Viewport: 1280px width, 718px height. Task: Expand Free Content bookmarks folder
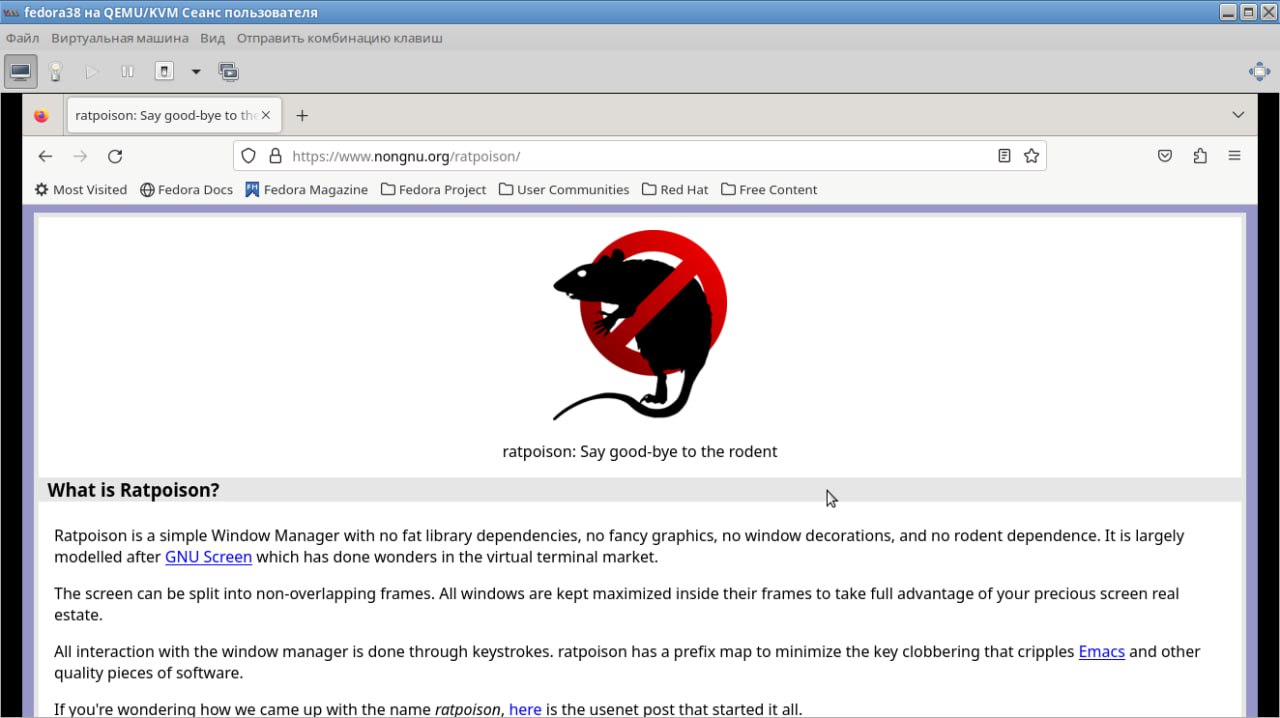769,189
